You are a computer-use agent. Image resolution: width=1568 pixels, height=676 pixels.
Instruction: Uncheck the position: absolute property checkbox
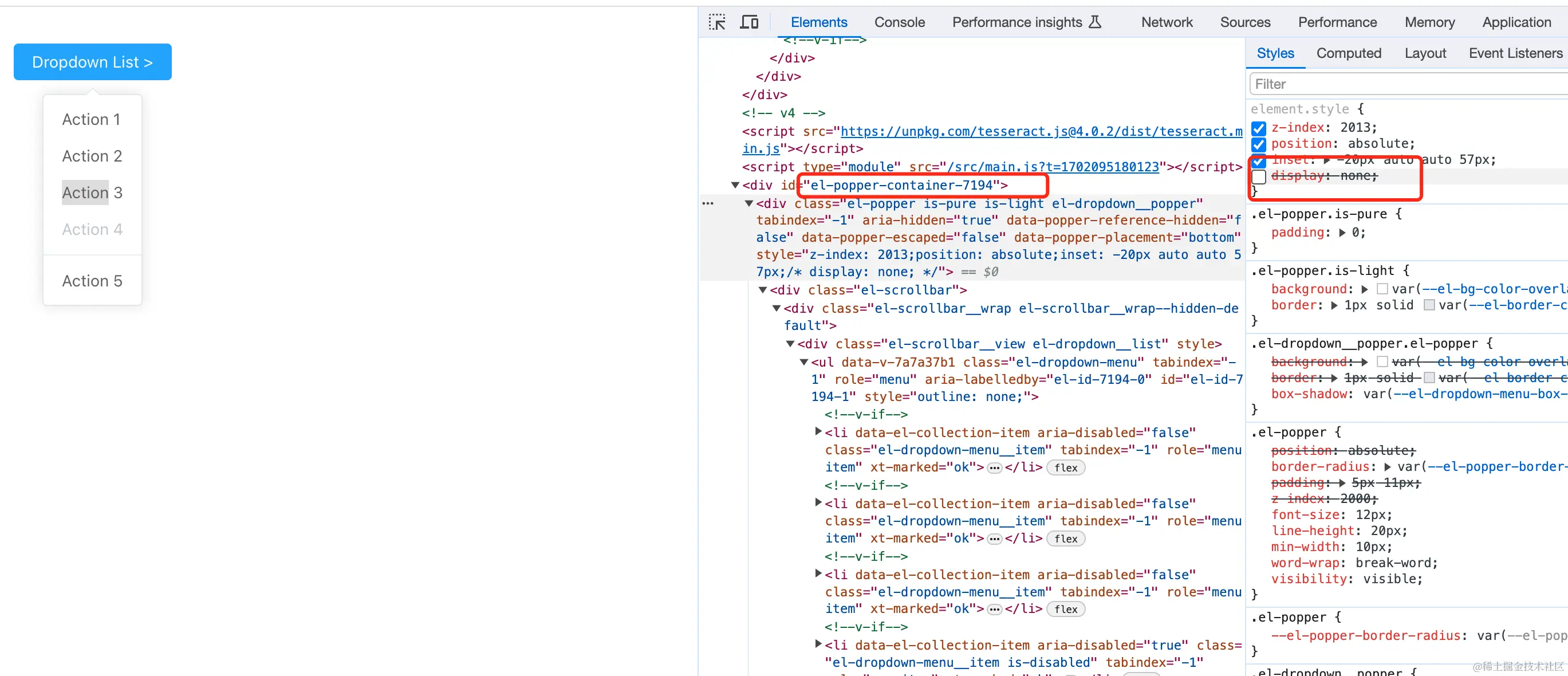click(1259, 144)
